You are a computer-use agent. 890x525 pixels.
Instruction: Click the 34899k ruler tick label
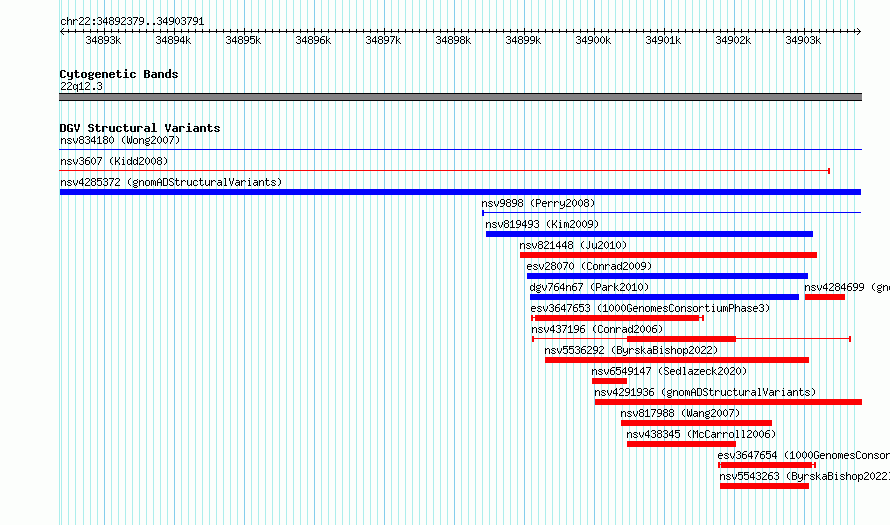[523, 40]
